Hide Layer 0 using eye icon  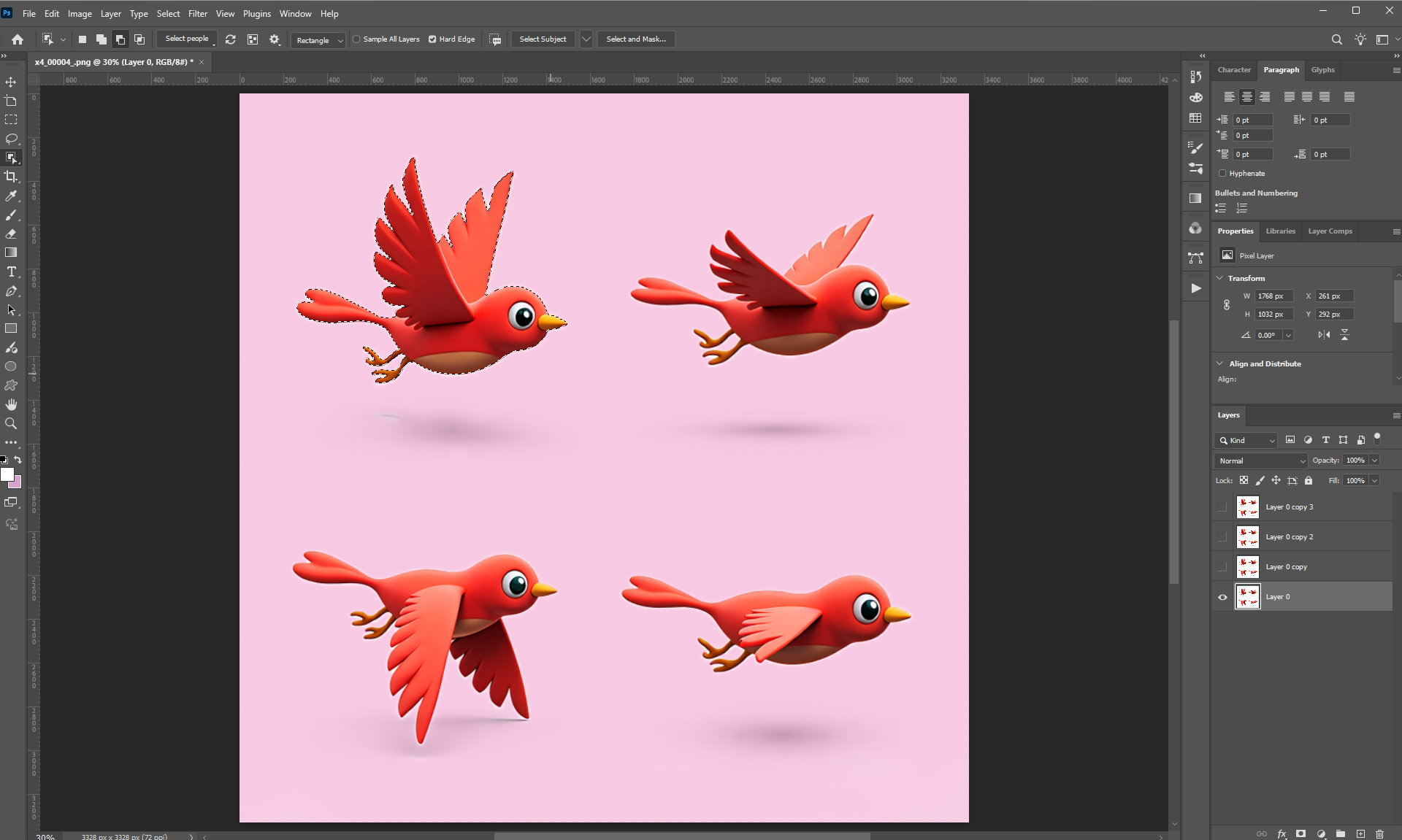1222,597
